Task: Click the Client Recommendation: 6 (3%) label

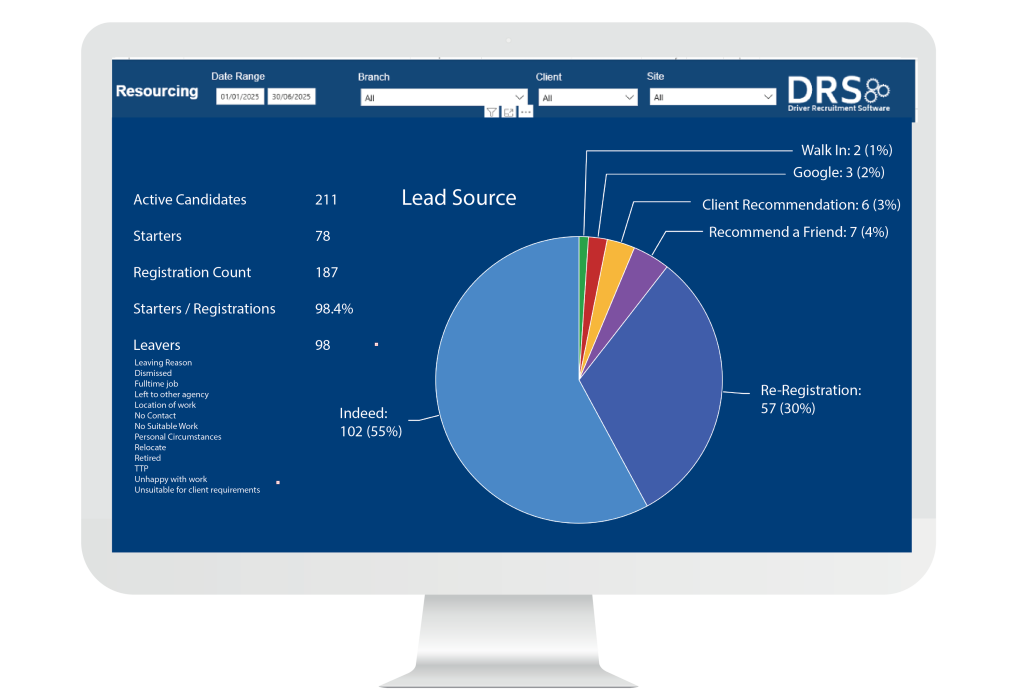Action: [801, 204]
